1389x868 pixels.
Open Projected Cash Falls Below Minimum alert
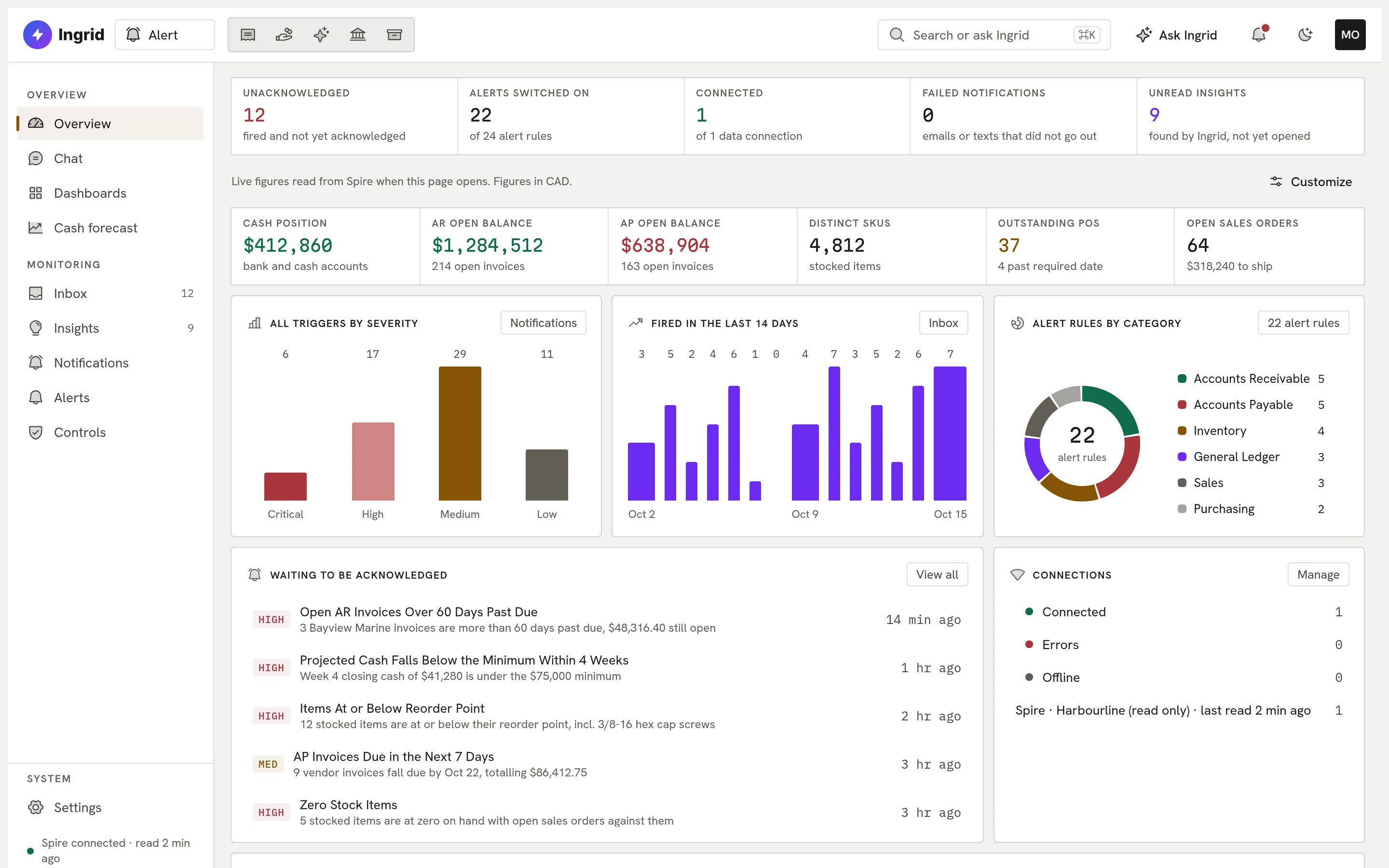click(x=607, y=668)
